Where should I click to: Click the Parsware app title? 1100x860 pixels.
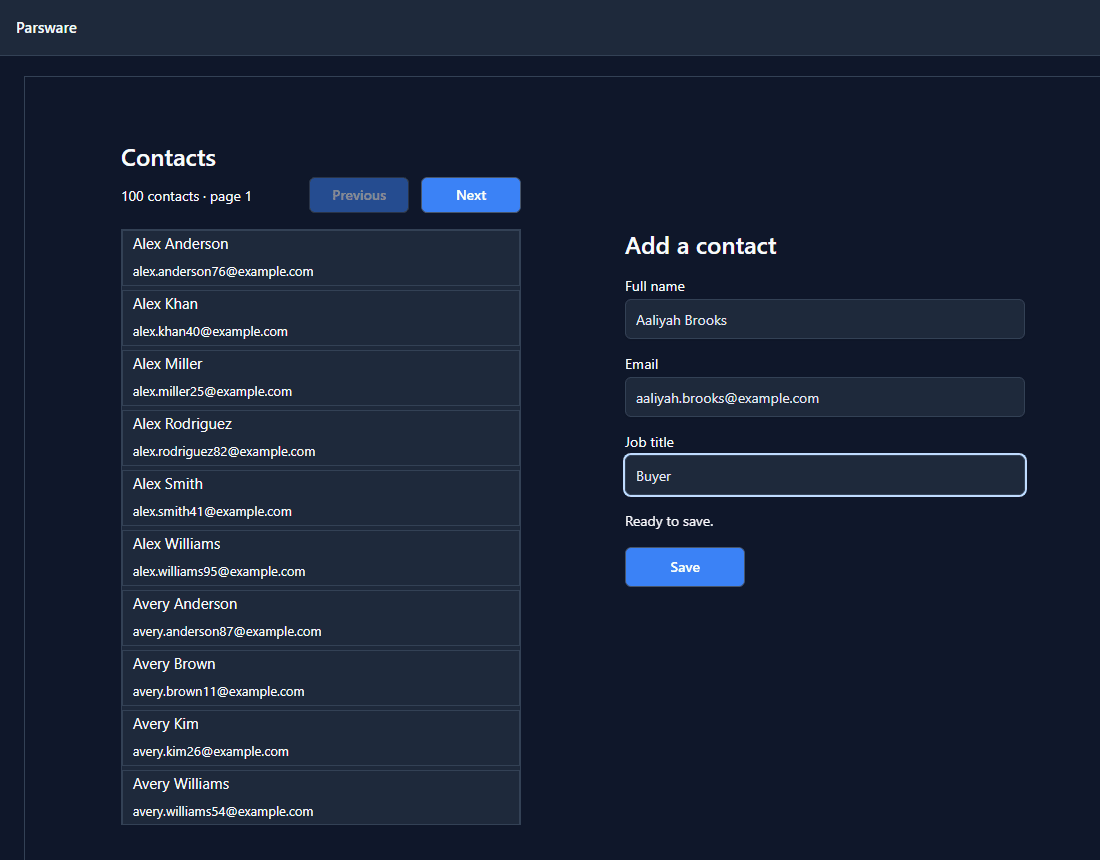click(x=46, y=28)
